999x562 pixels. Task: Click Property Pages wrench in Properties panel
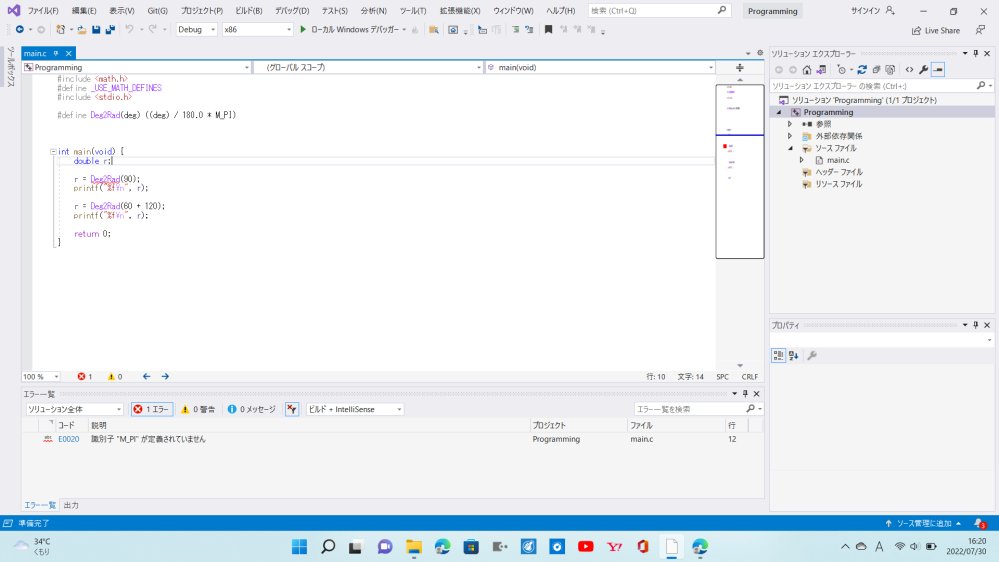[x=812, y=356]
